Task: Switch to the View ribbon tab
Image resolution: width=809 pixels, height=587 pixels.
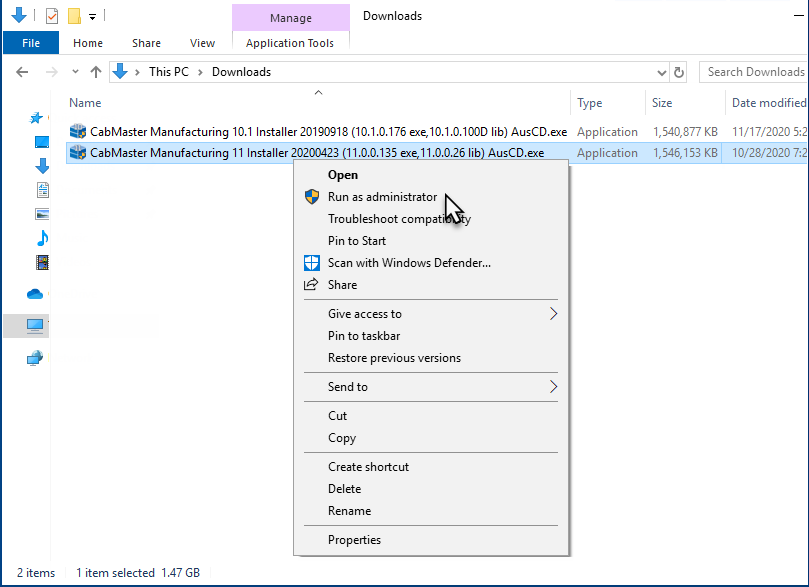Action: point(202,43)
